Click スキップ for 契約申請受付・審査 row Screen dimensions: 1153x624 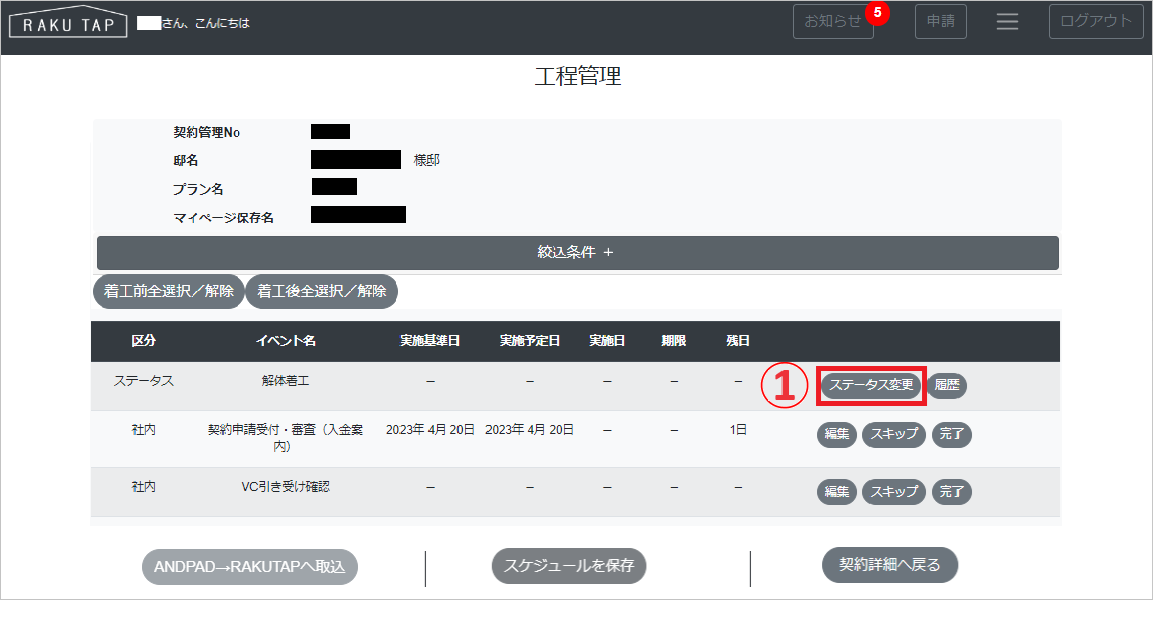point(893,434)
